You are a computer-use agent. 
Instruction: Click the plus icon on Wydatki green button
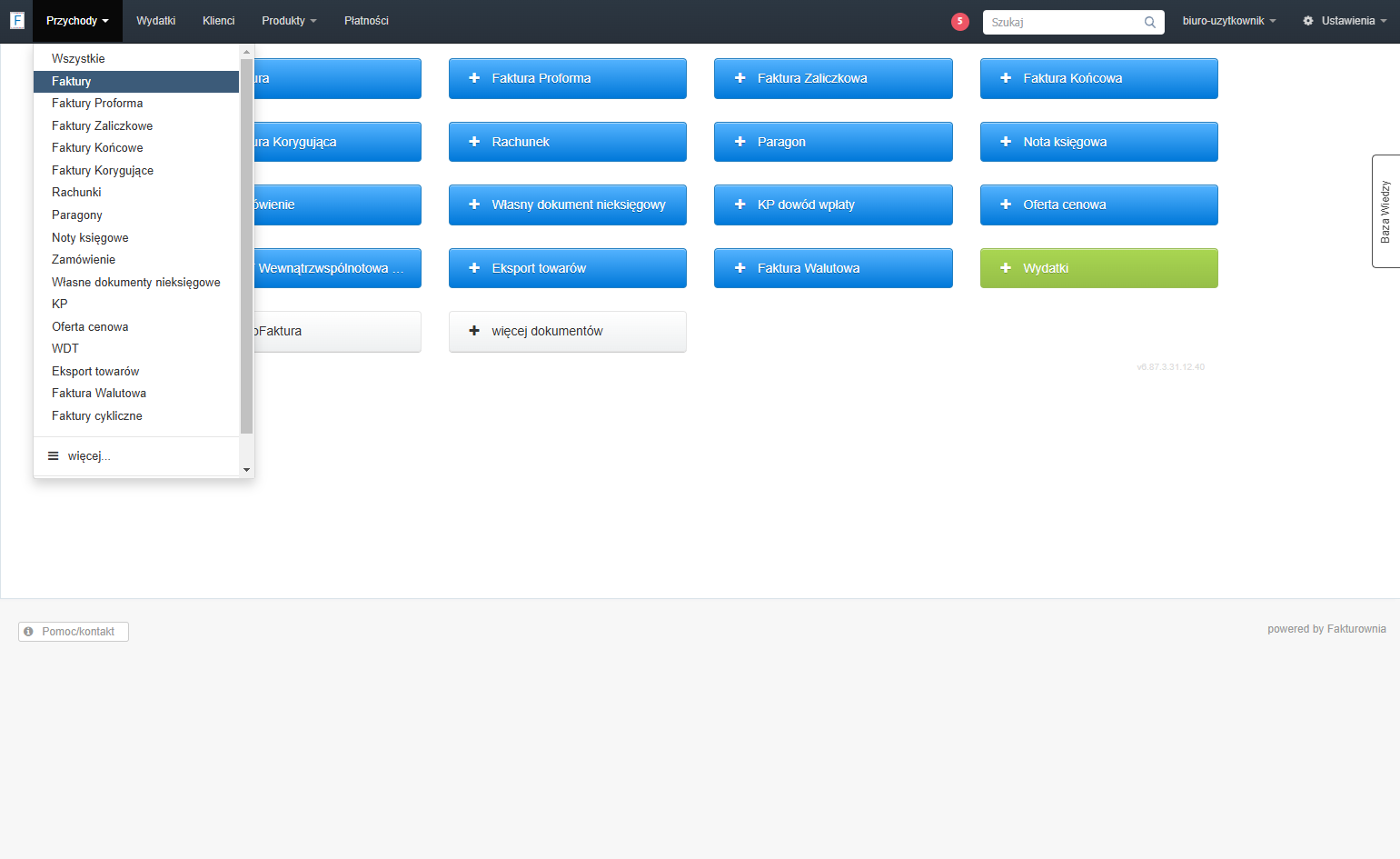tap(1006, 268)
